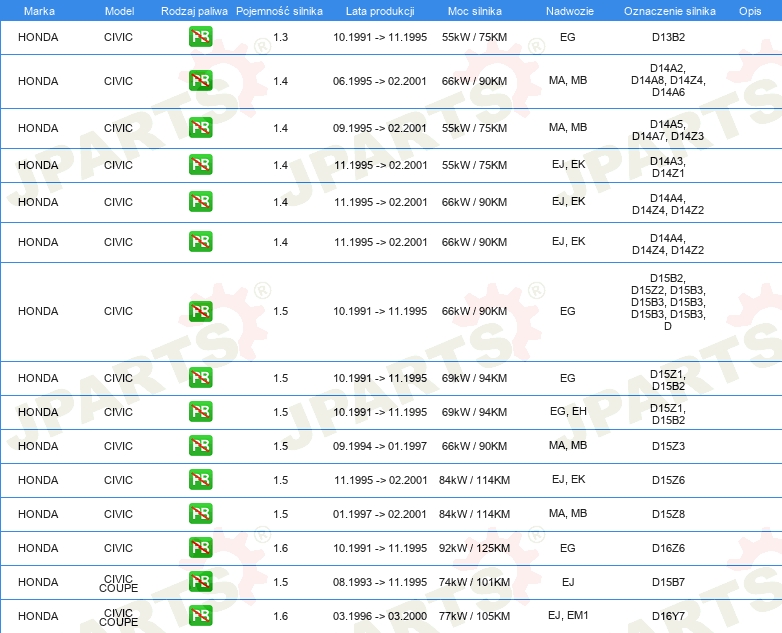The width and height of the screenshot is (782, 633).
Task: Select engine code D16Y7
Action: (668, 616)
